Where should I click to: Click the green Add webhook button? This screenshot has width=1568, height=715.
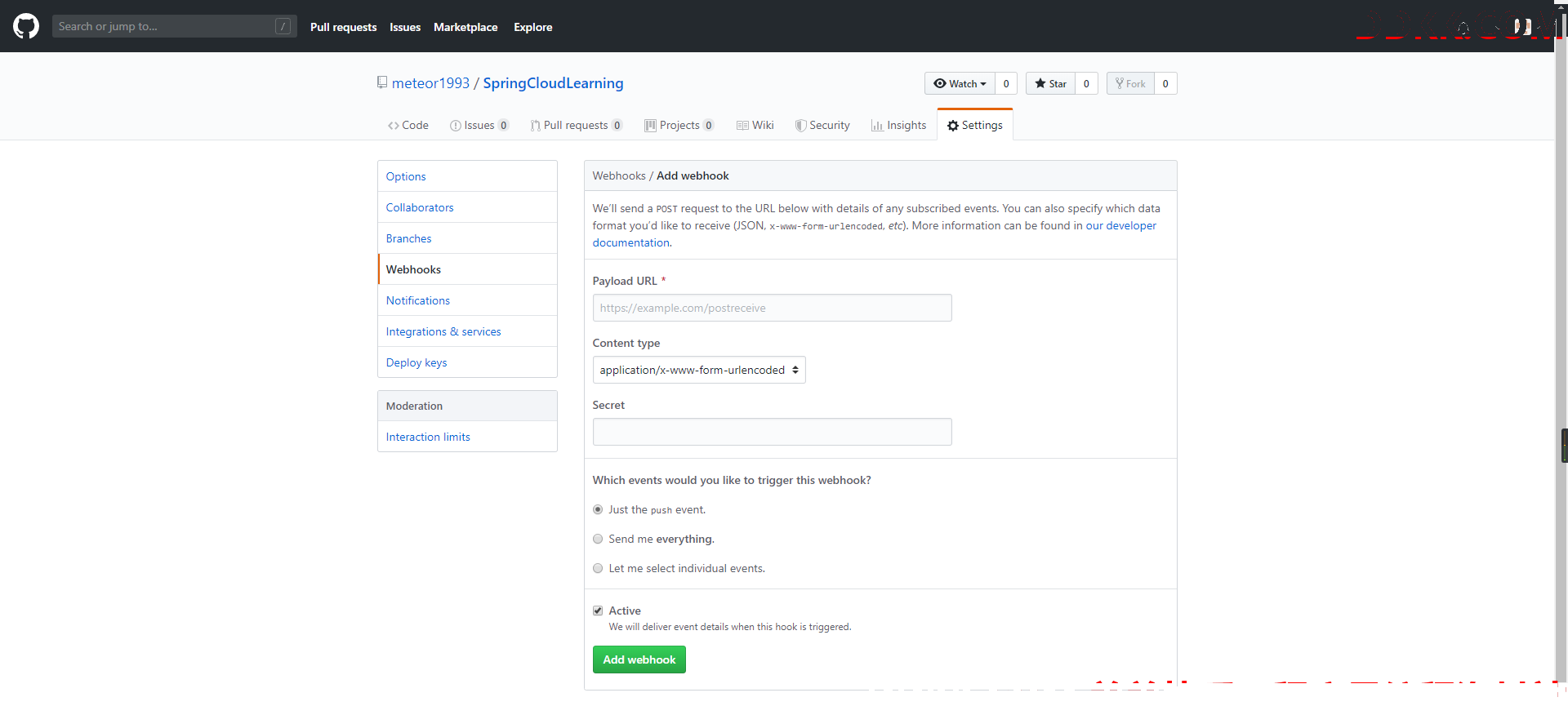(x=639, y=659)
